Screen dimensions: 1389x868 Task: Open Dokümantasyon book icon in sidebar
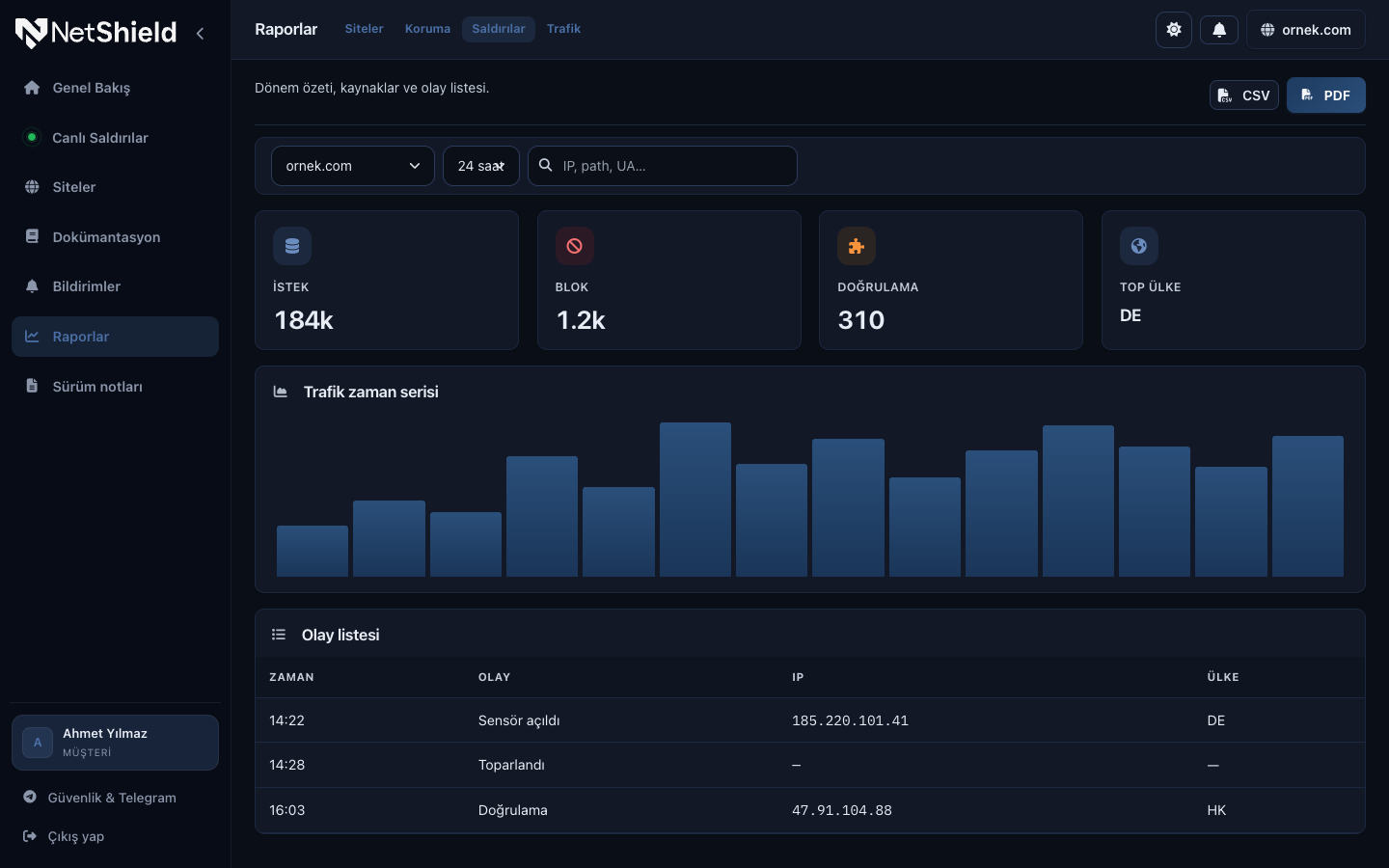click(x=32, y=236)
